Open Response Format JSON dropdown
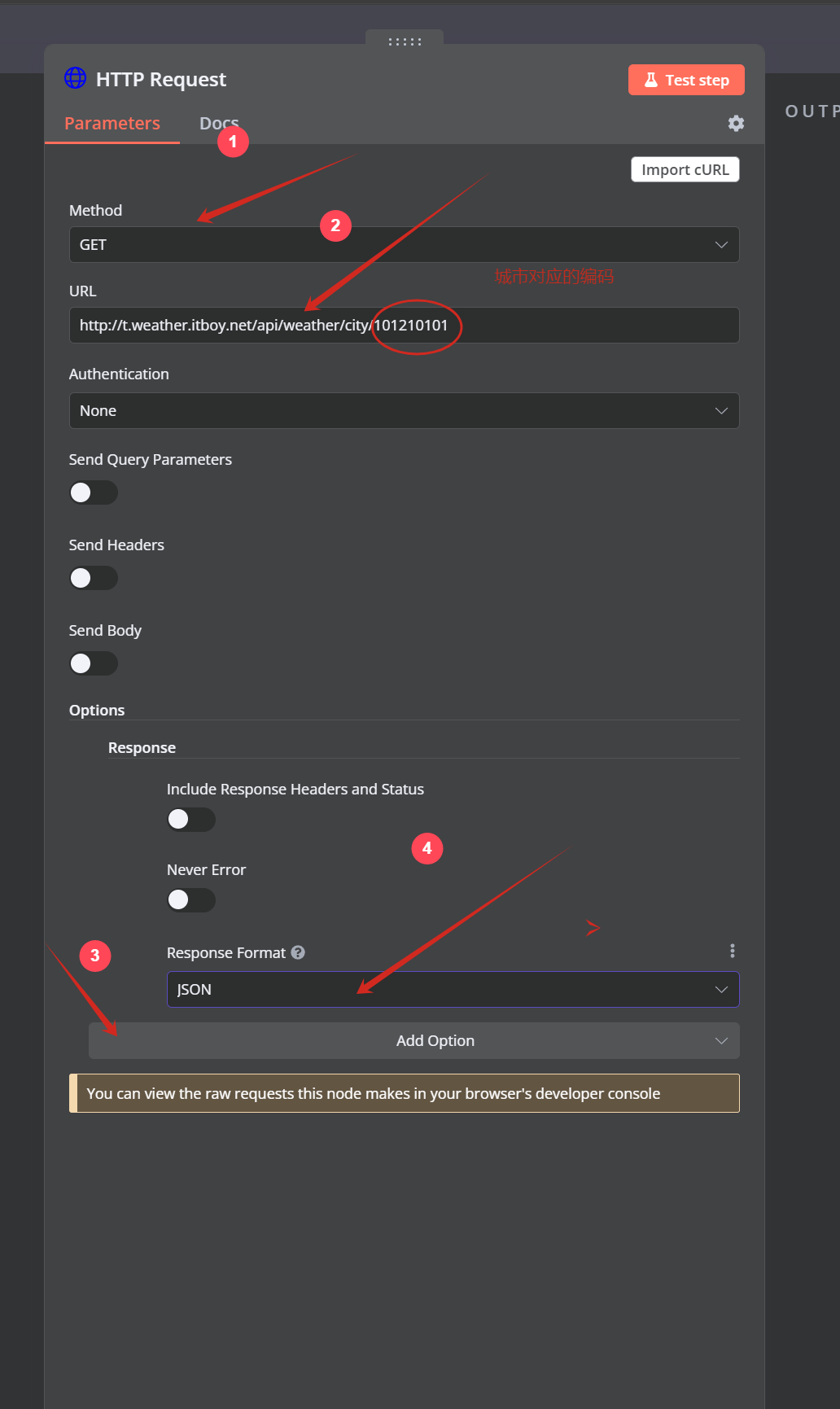840x1409 pixels. pos(453,990)
